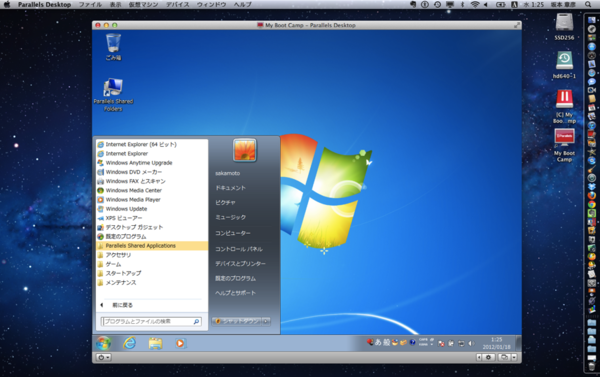Open the Parallels power button dropdown
Viewport: 600px width, 377px height.
tap(103, 357)
